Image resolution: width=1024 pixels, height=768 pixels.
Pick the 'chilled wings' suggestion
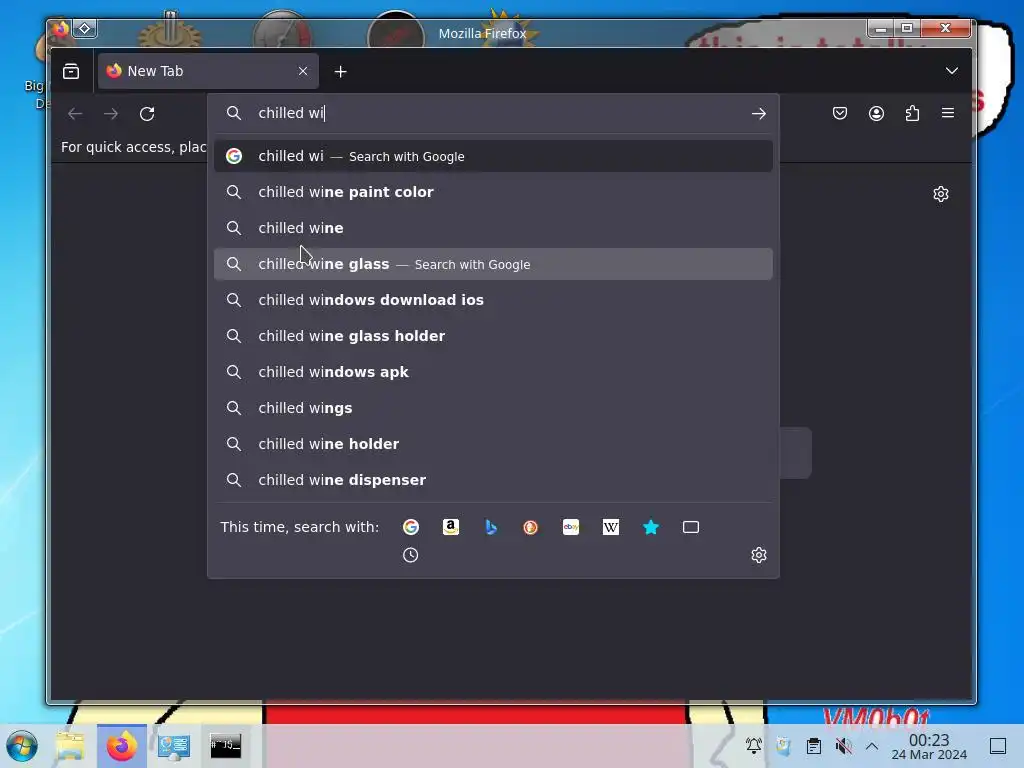[493, 408]
